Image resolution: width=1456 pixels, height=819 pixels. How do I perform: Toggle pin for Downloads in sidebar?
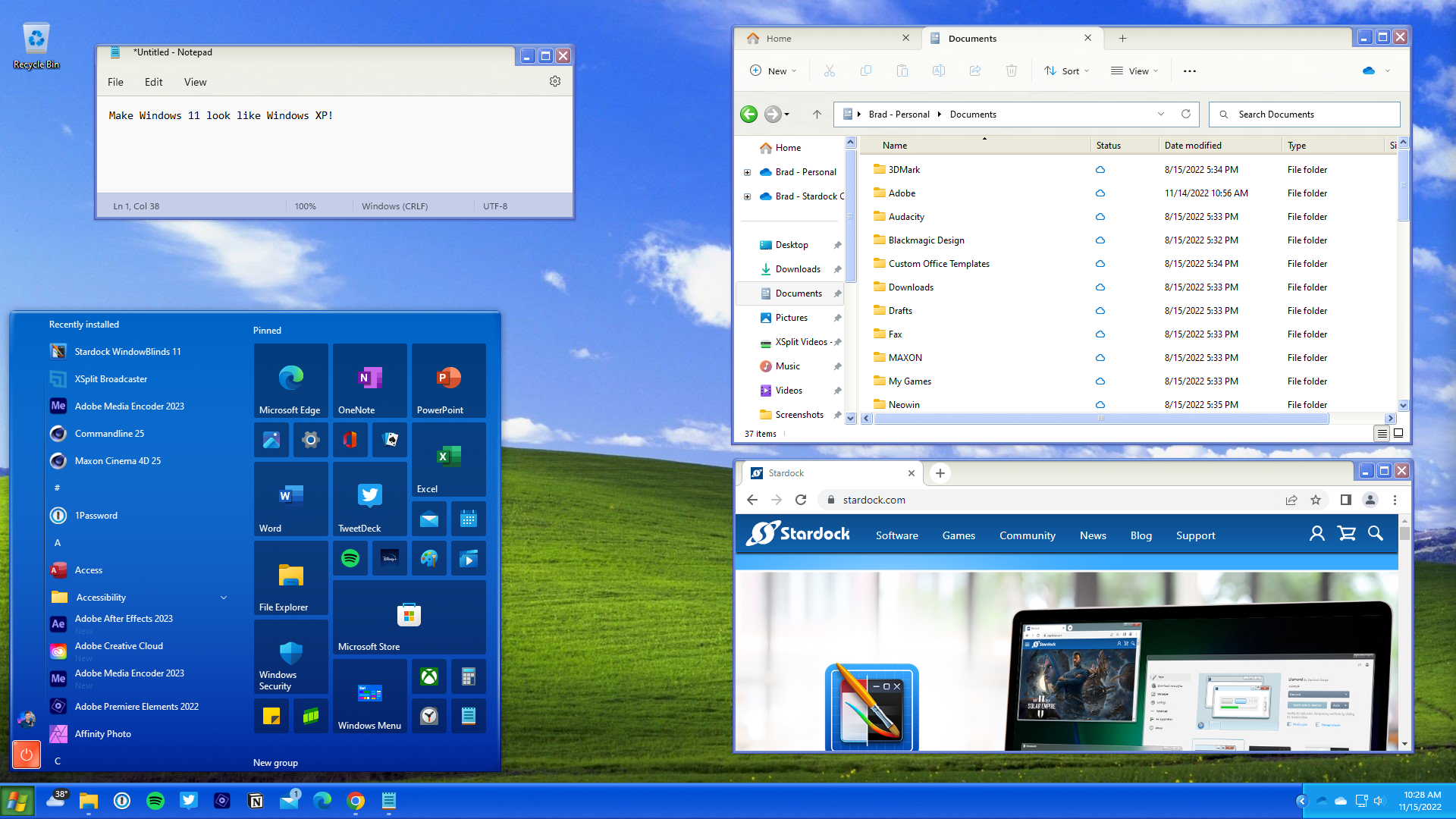[x=838, y=269]
